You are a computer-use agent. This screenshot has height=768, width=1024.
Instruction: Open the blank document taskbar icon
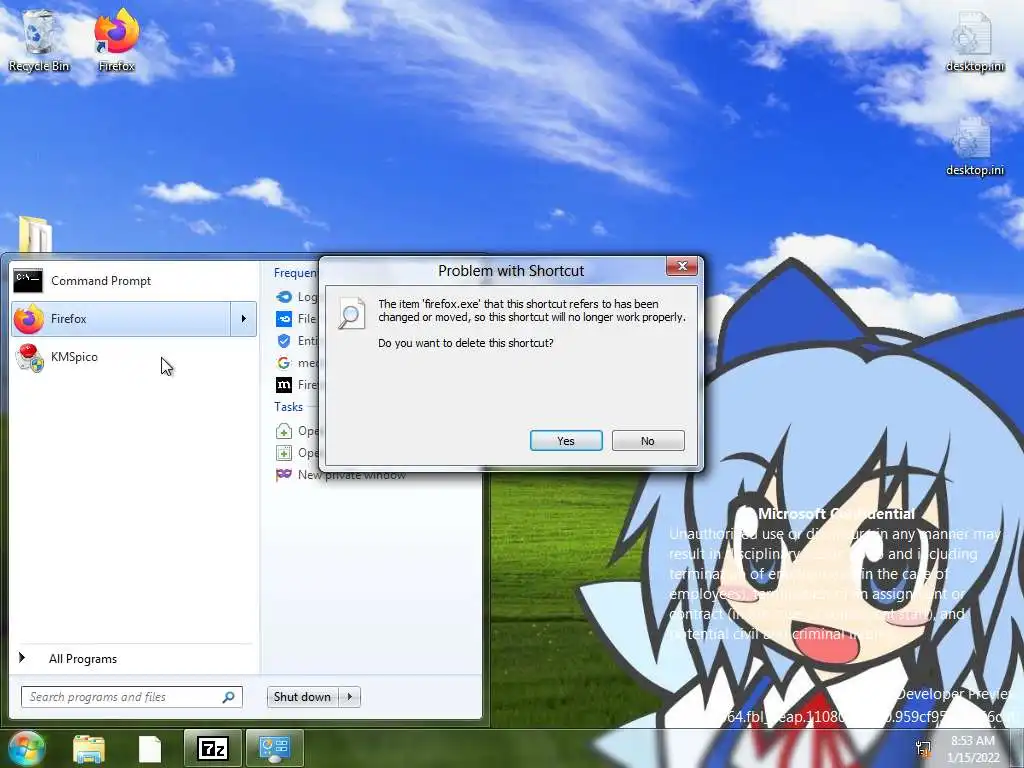click(150, 749)
